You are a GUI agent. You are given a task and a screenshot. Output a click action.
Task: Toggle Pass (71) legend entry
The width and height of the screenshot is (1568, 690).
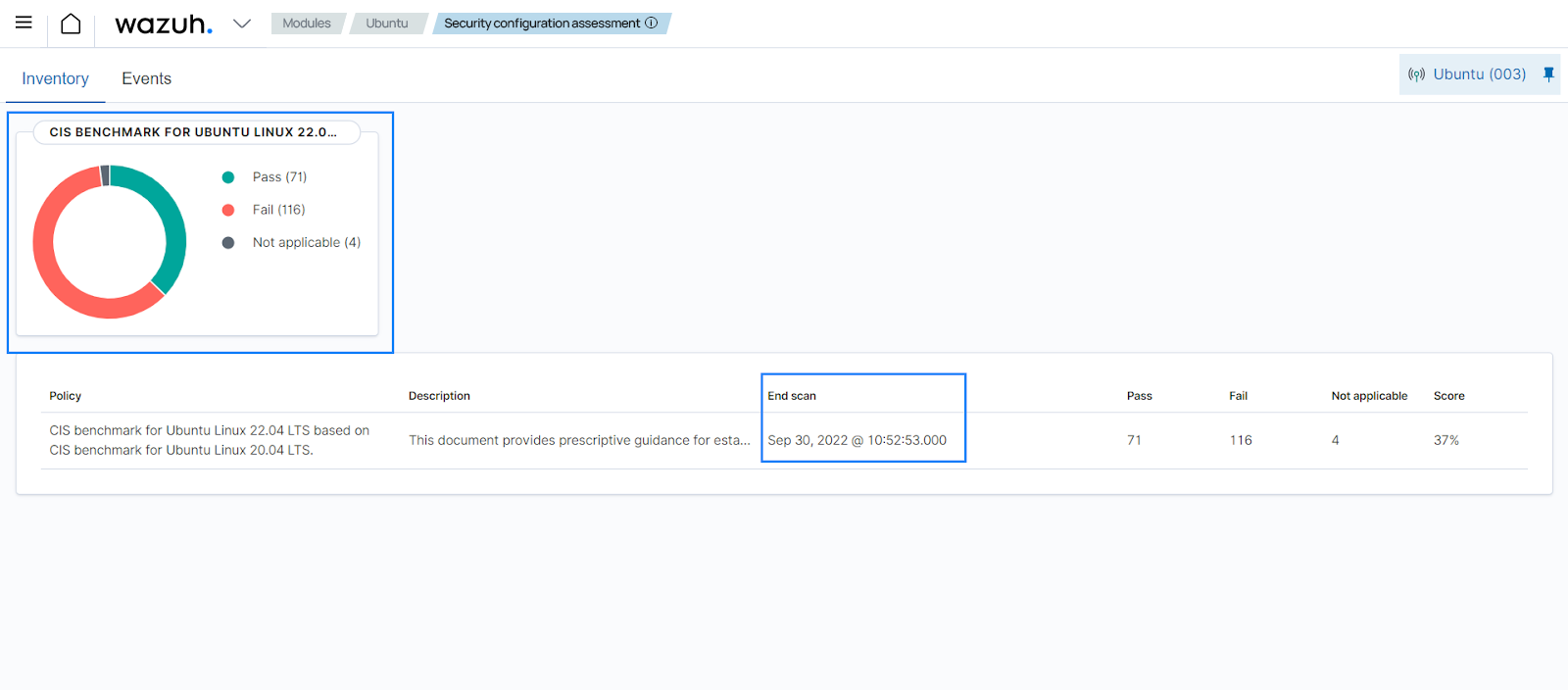click(x=279, y=177)
